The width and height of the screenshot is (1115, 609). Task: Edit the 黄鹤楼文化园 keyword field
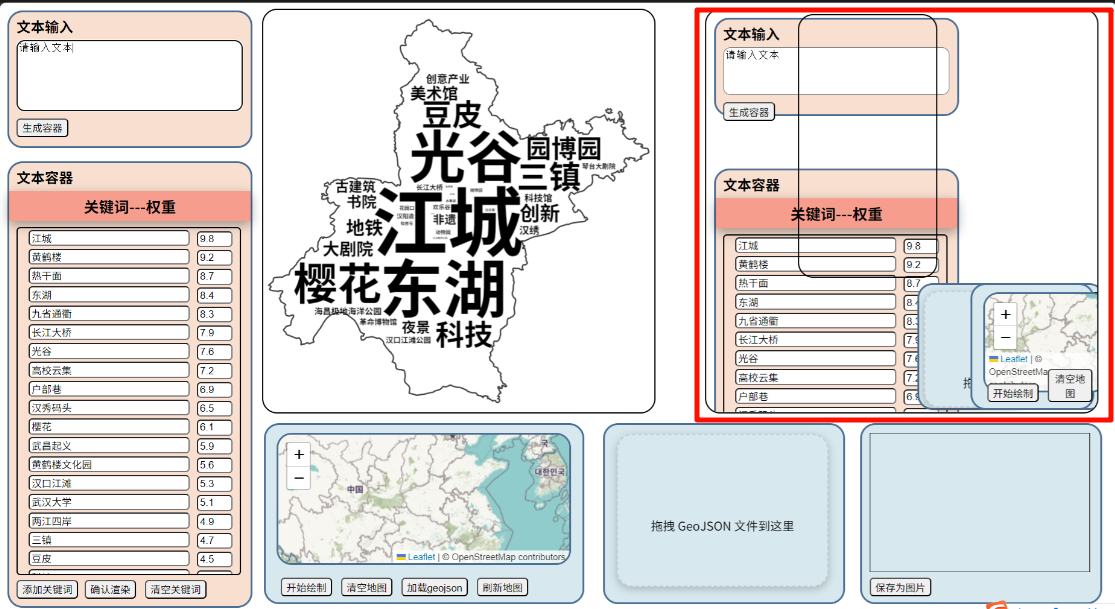(x=109, y=465)
